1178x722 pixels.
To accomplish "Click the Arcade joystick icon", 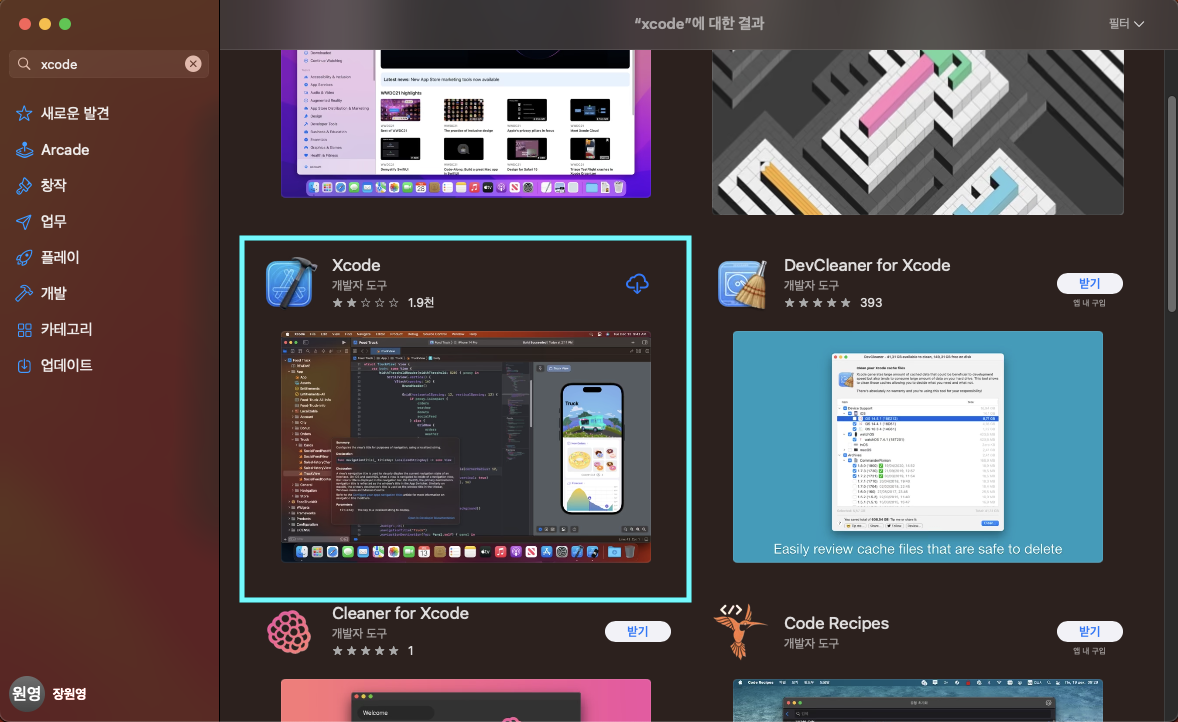I will (24, 150).
